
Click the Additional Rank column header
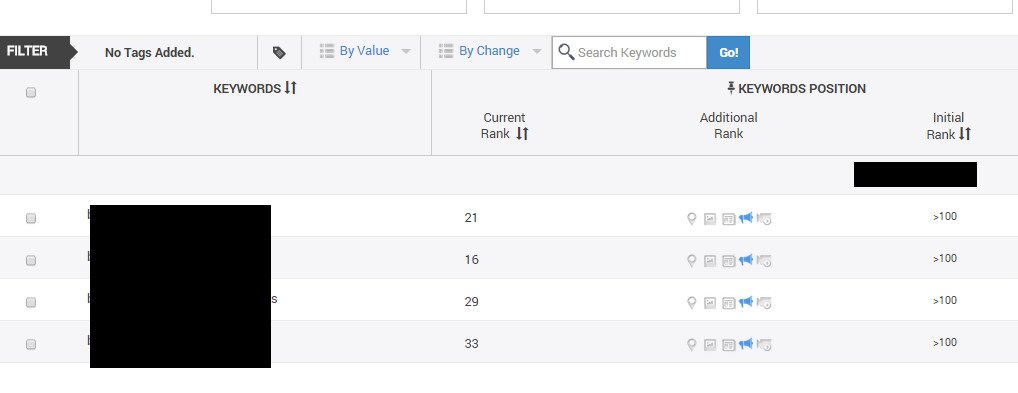point(728,125)
